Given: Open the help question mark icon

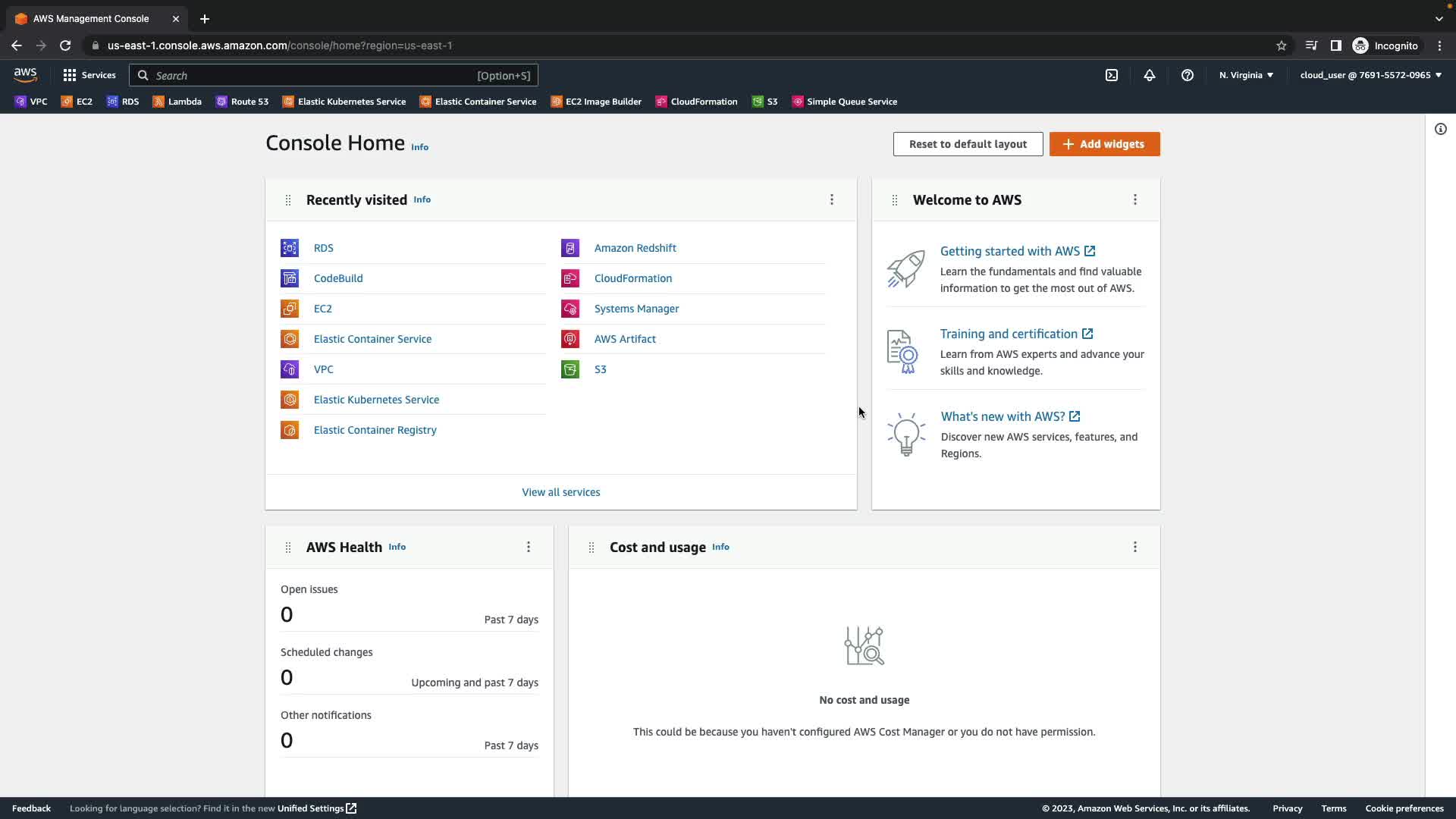Looking at the screenshot, I should (1188, 75).
